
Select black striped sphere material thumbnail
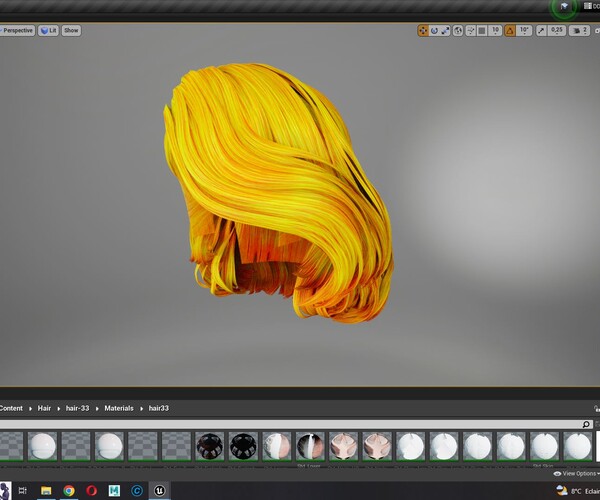pos(243,446)
